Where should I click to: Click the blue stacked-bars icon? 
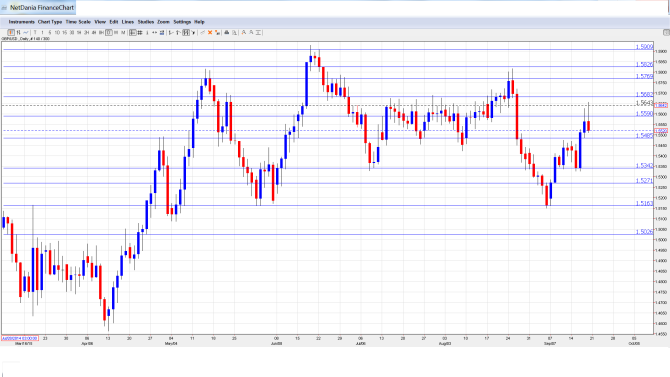(x=162, y=32)
